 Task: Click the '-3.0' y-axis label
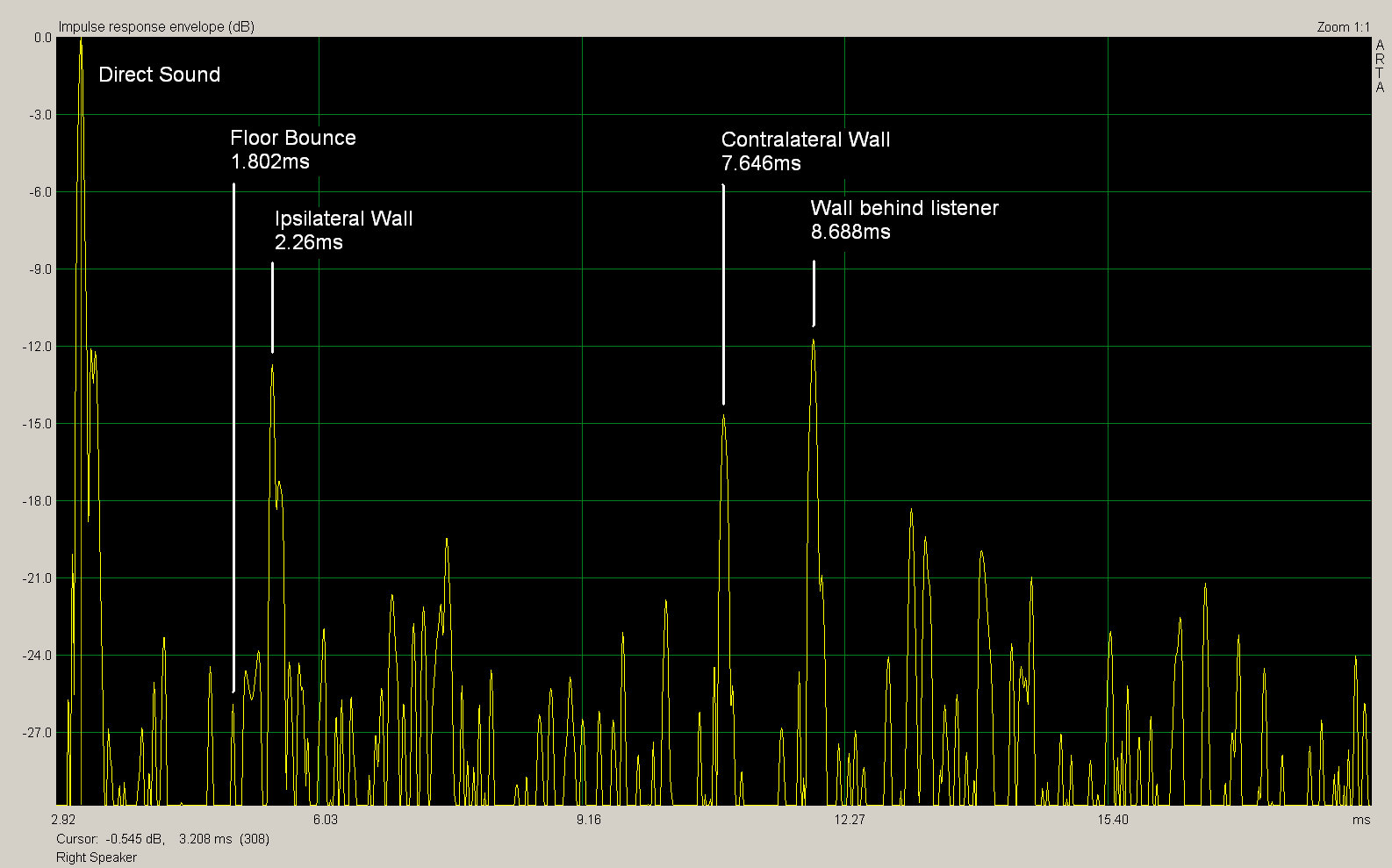41,115
